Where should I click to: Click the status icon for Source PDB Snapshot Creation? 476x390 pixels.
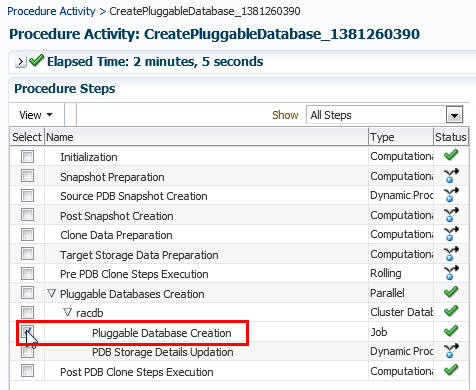[451, 195]
